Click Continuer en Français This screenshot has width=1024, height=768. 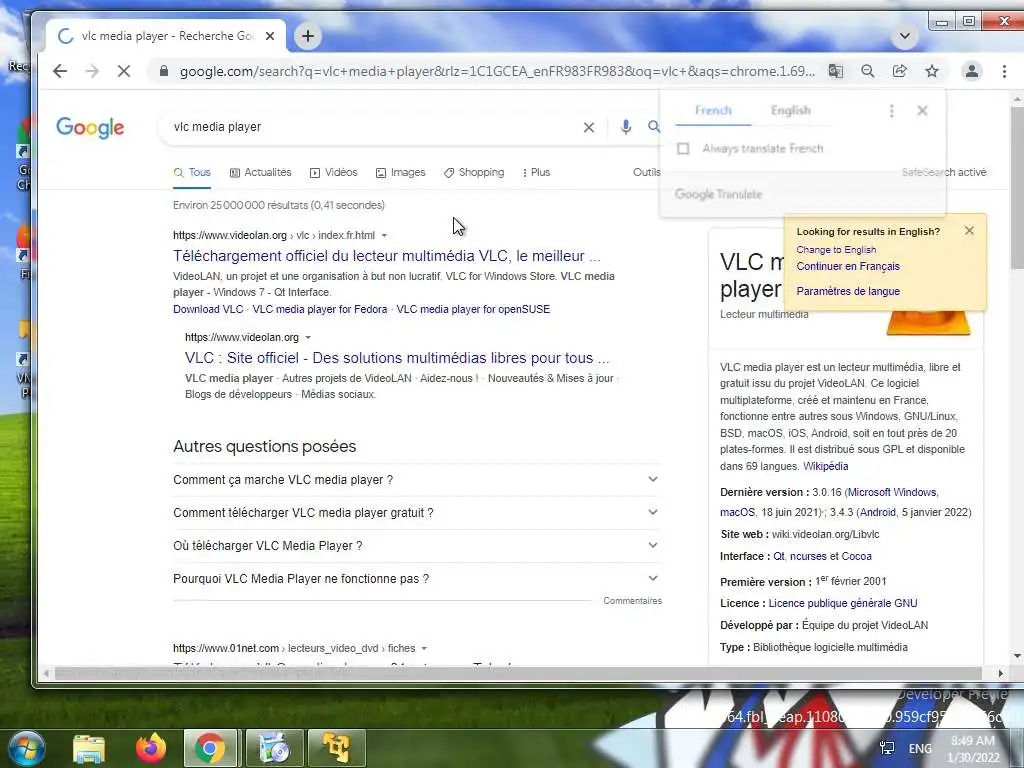click(x=848, y=266)
